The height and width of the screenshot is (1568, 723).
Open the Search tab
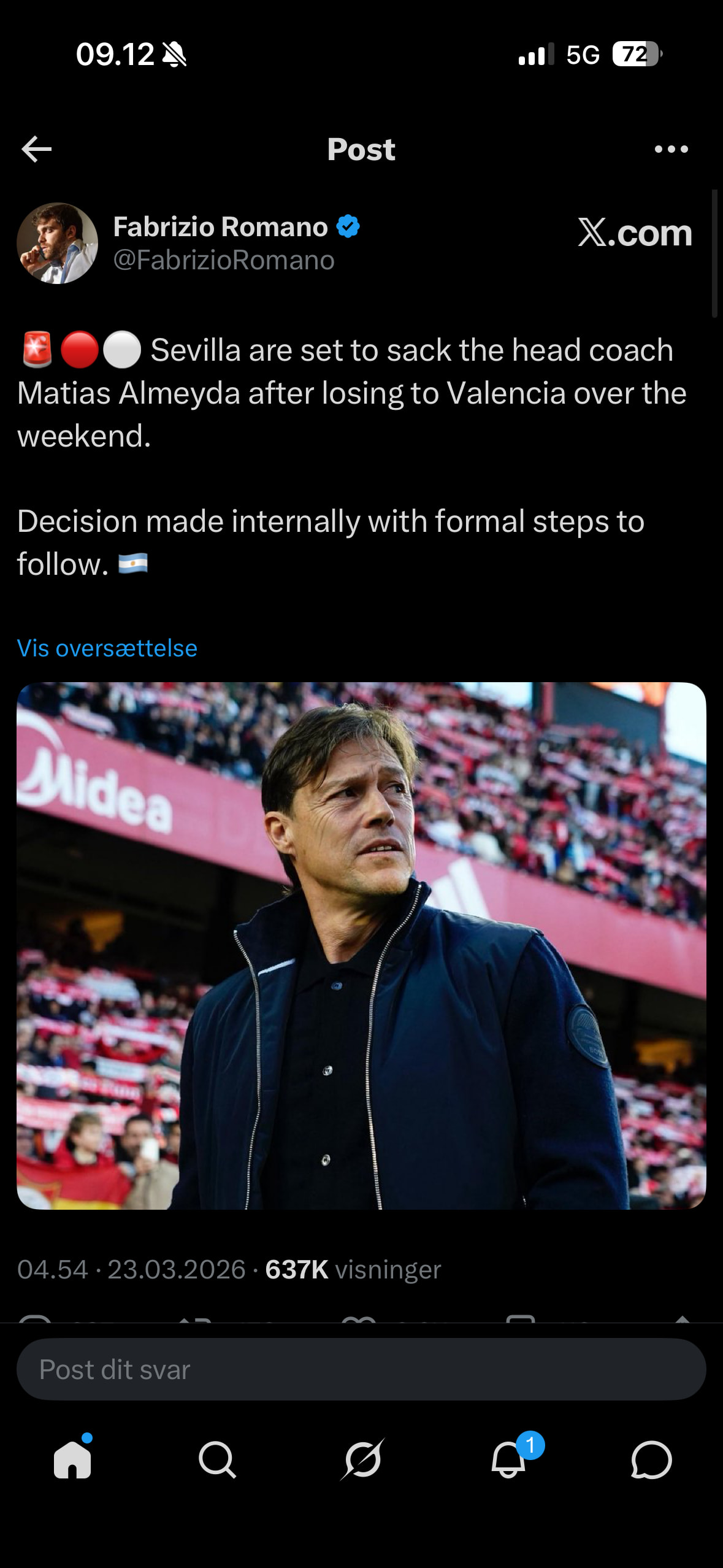(217, 1459)
